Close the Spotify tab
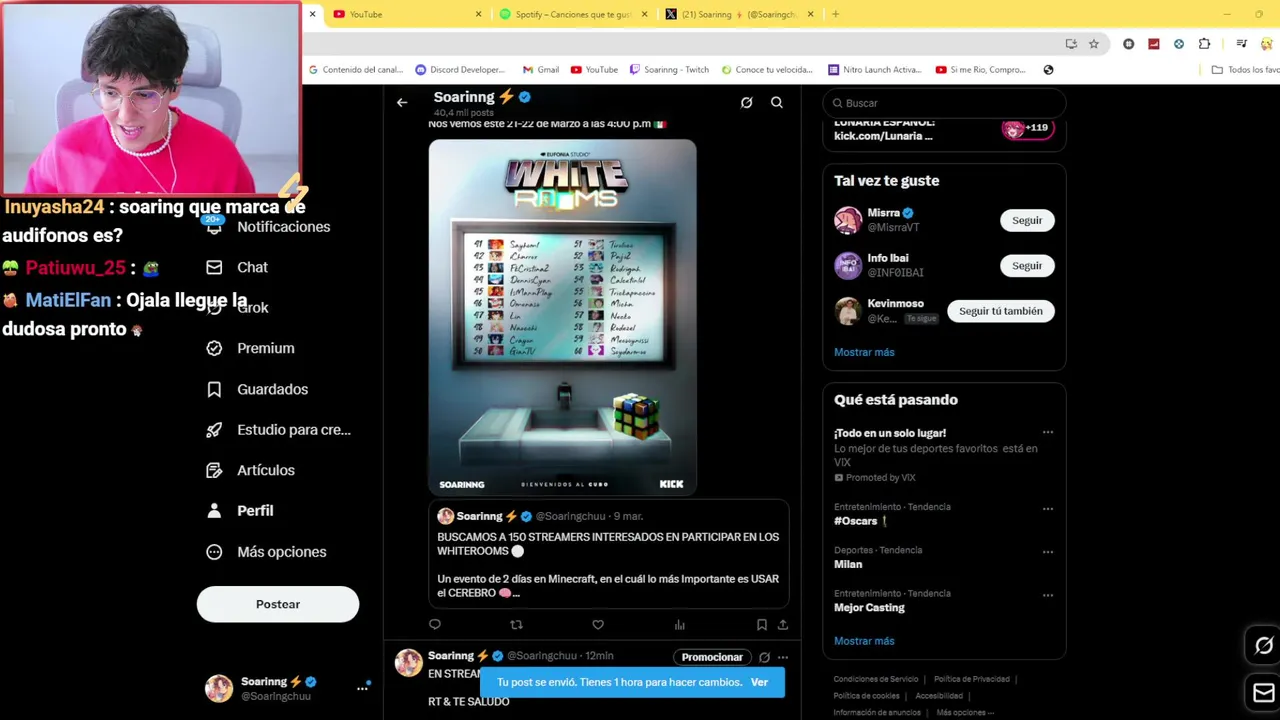 644,14
